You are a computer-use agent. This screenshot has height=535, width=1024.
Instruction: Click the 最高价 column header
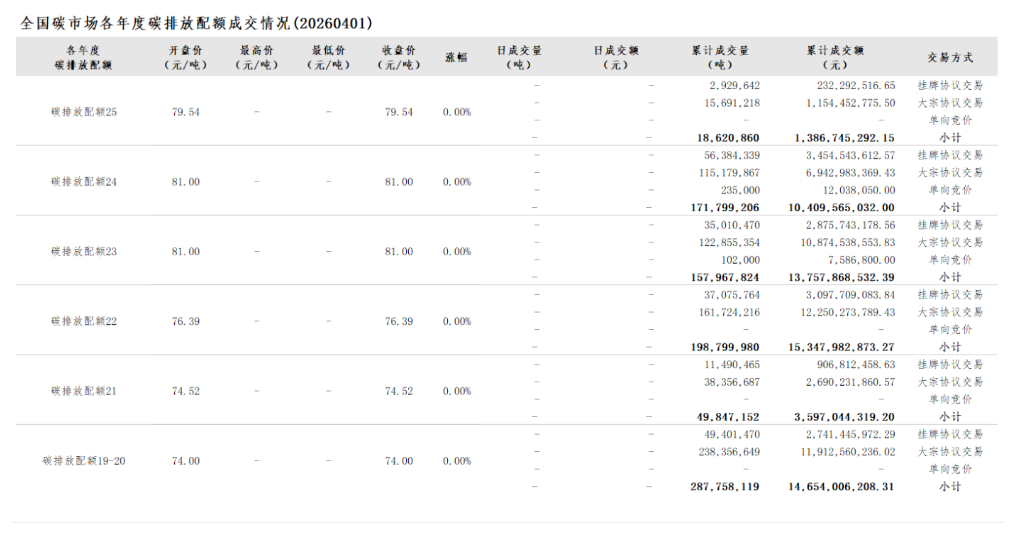click(x=257, y=57)
